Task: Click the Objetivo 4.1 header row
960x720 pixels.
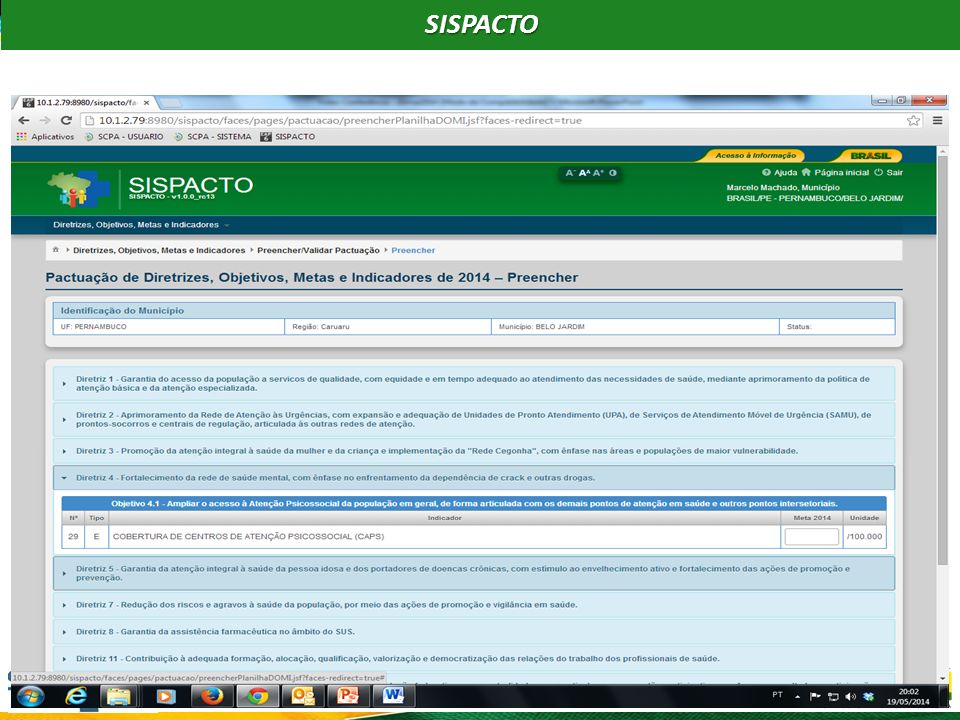Action: coord(474,503)
